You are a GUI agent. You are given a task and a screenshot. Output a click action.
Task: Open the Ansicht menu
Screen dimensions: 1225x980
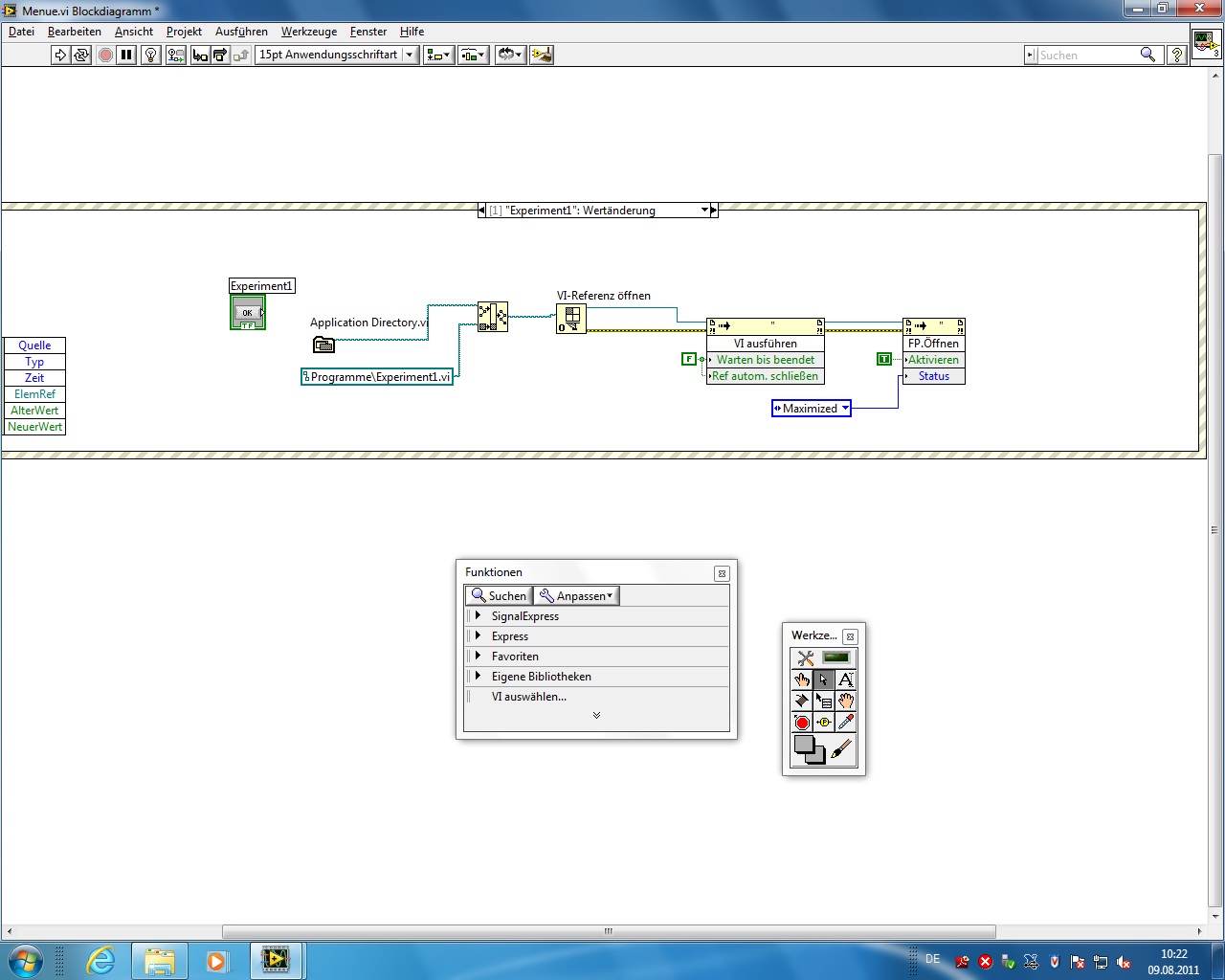pos(134,32)
